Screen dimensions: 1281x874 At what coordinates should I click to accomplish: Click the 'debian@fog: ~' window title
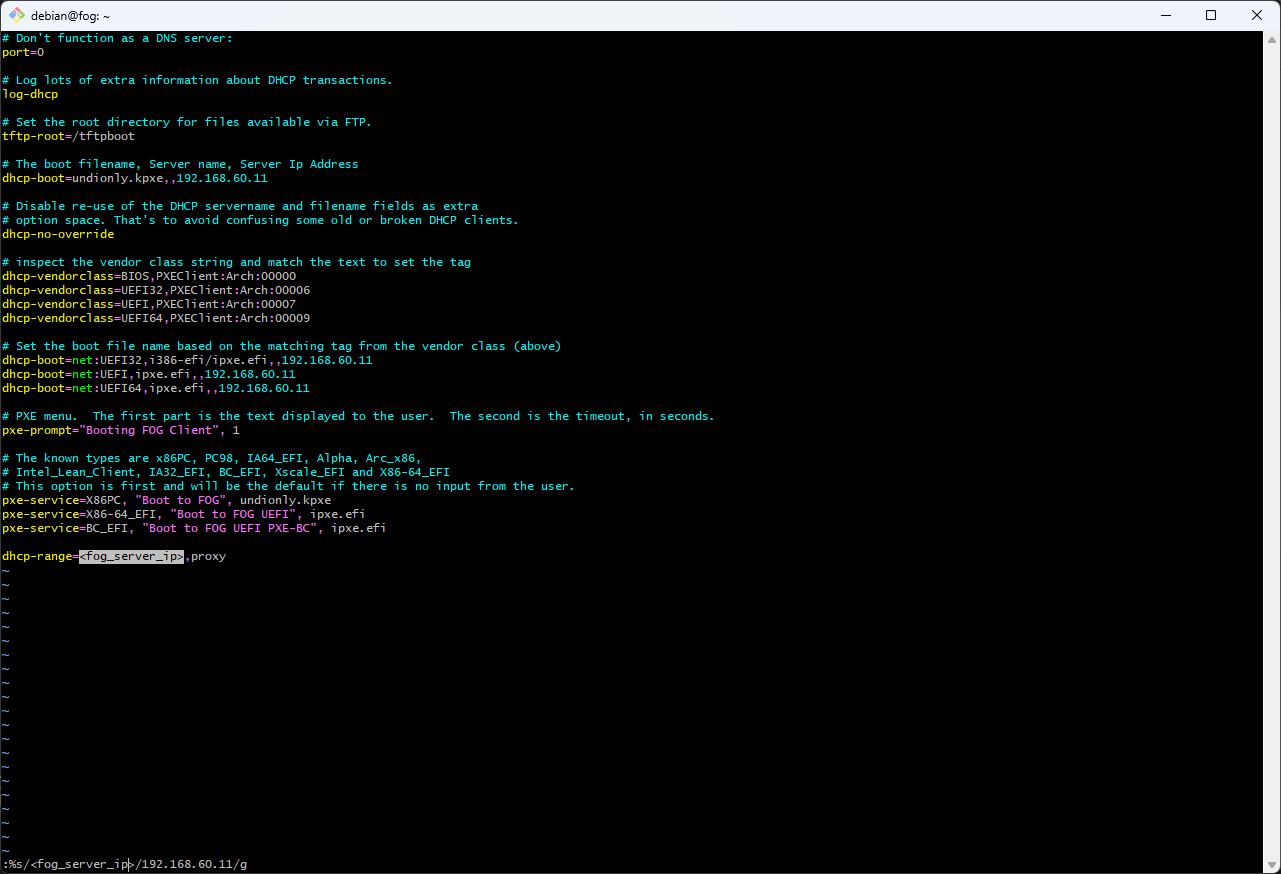71,16
